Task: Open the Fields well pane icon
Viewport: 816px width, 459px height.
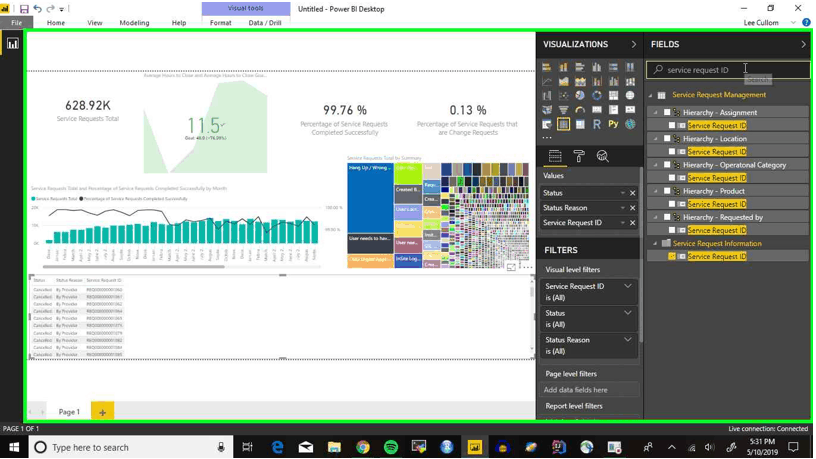Action: [555, 156]
